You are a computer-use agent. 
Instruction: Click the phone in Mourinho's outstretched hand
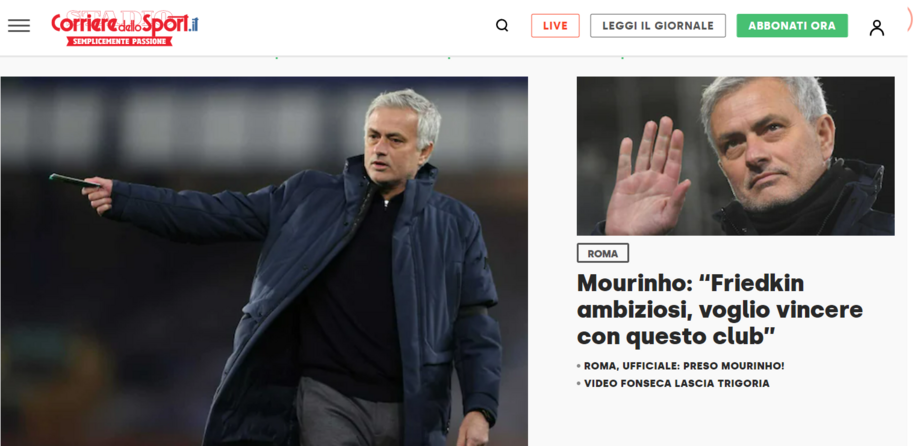pyautogui.click(x=75, y=181)
